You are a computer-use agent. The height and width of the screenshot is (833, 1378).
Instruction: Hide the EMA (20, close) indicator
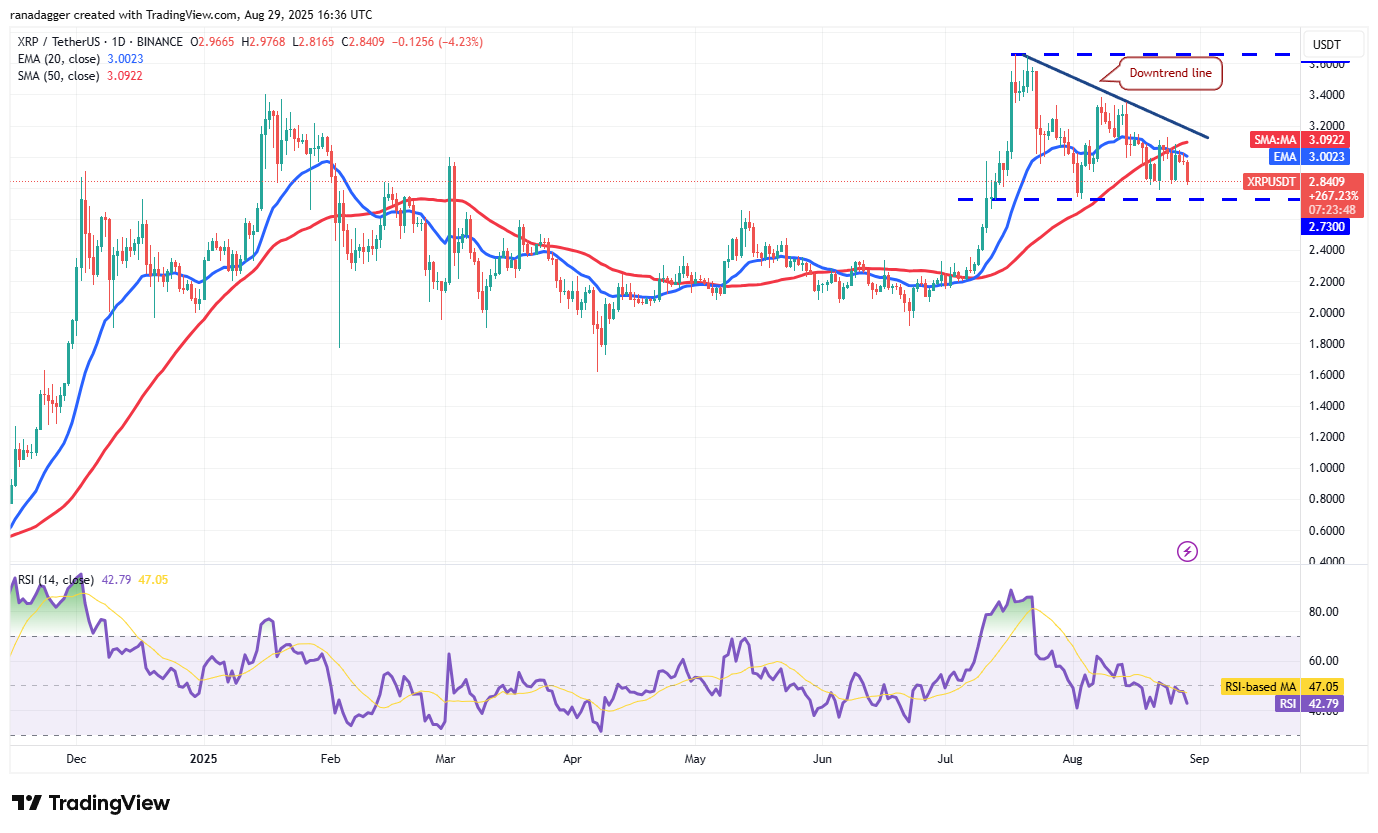pos(60,59)
